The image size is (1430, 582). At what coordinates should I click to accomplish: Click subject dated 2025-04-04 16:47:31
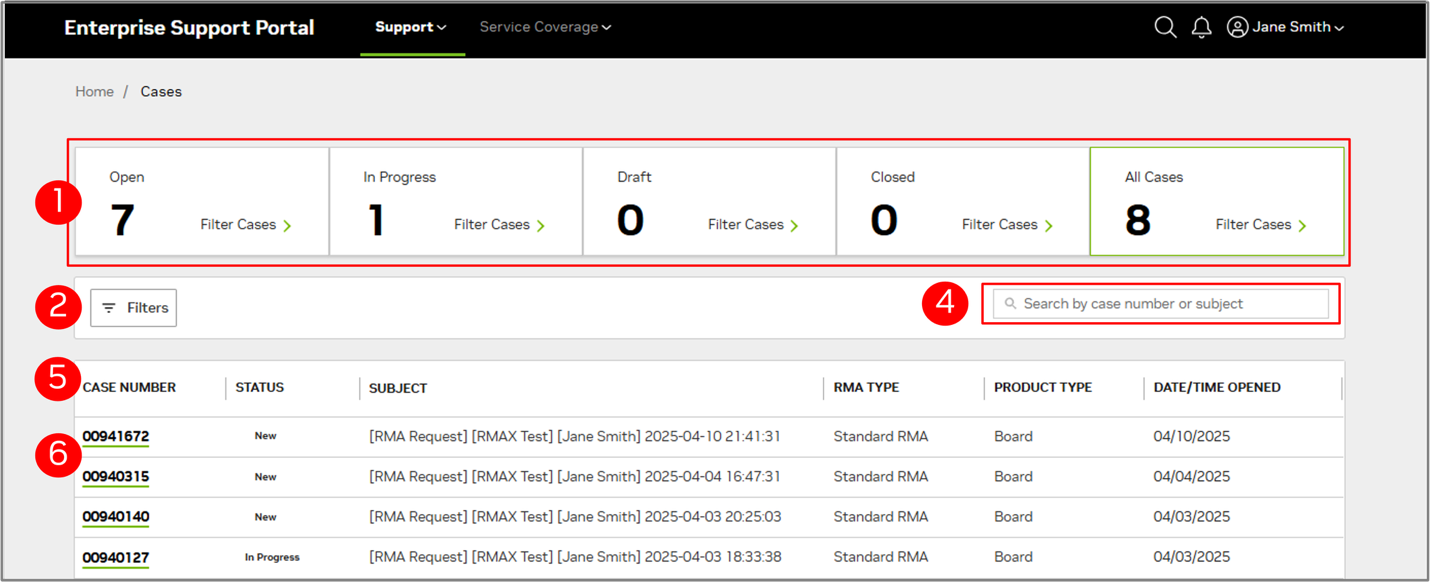click(575, 477)
